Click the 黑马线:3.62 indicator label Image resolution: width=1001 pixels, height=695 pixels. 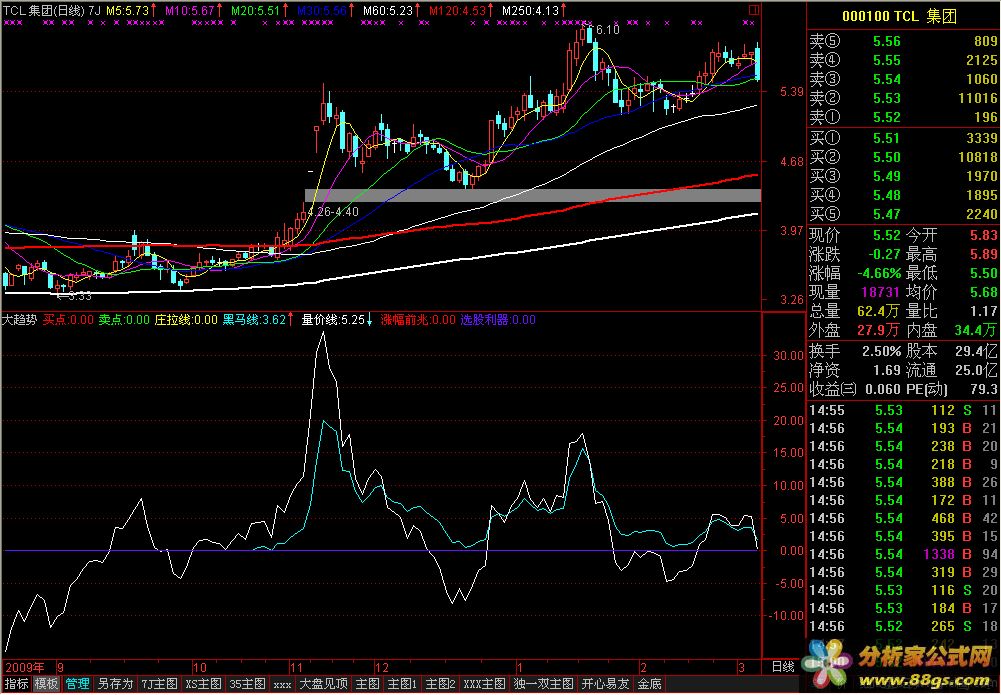[253, 320]
